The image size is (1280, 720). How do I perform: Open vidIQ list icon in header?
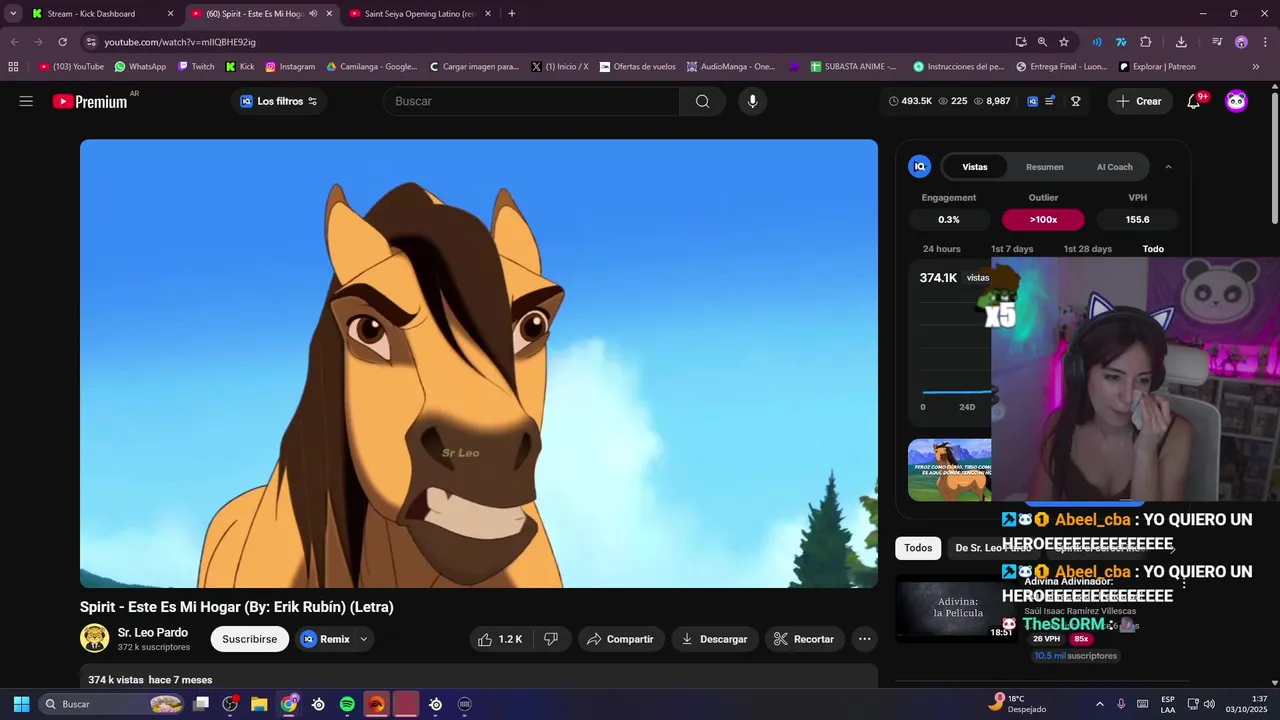[x=1050, y=101]
